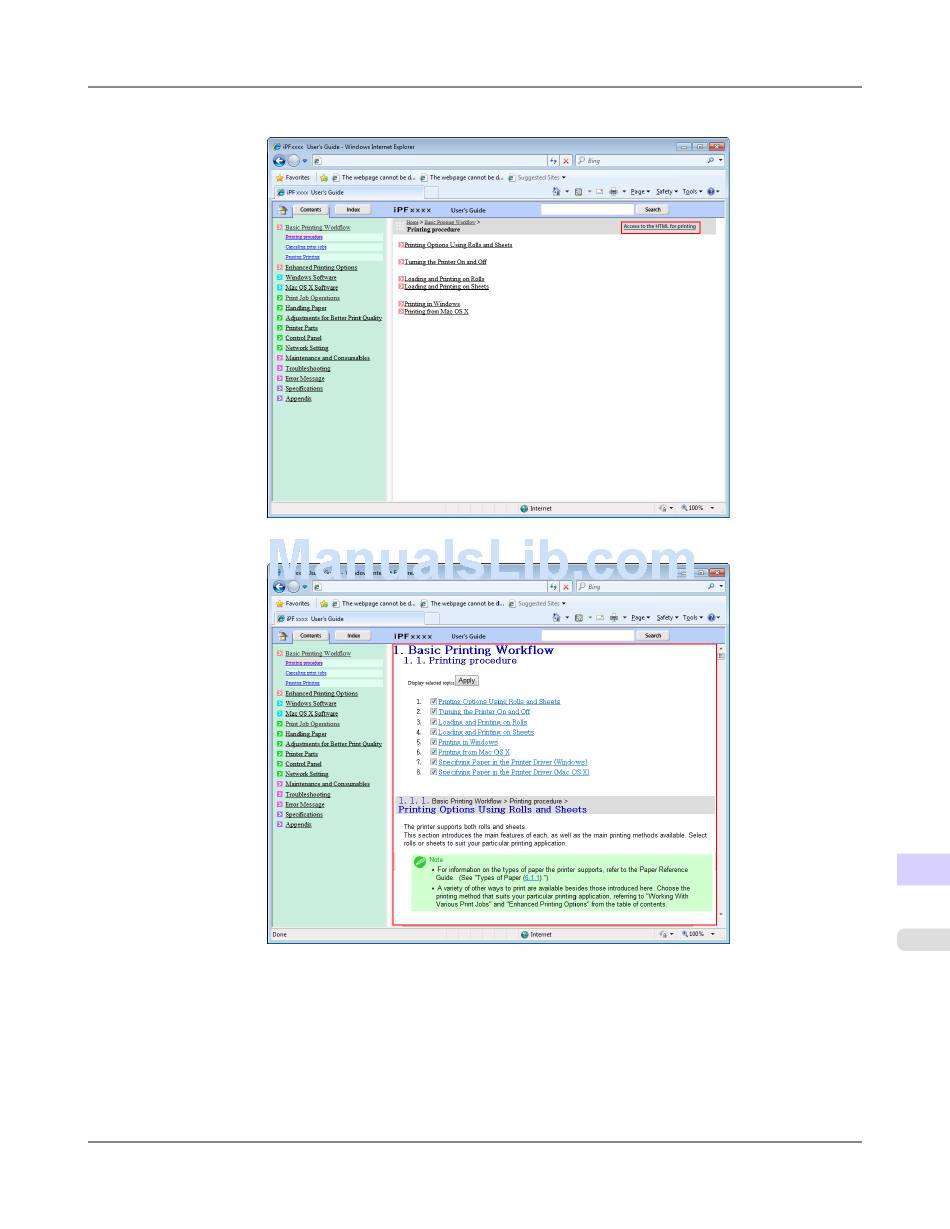Click Home icon in lower window command bar
950x1229 pixels.
point(556,618)
